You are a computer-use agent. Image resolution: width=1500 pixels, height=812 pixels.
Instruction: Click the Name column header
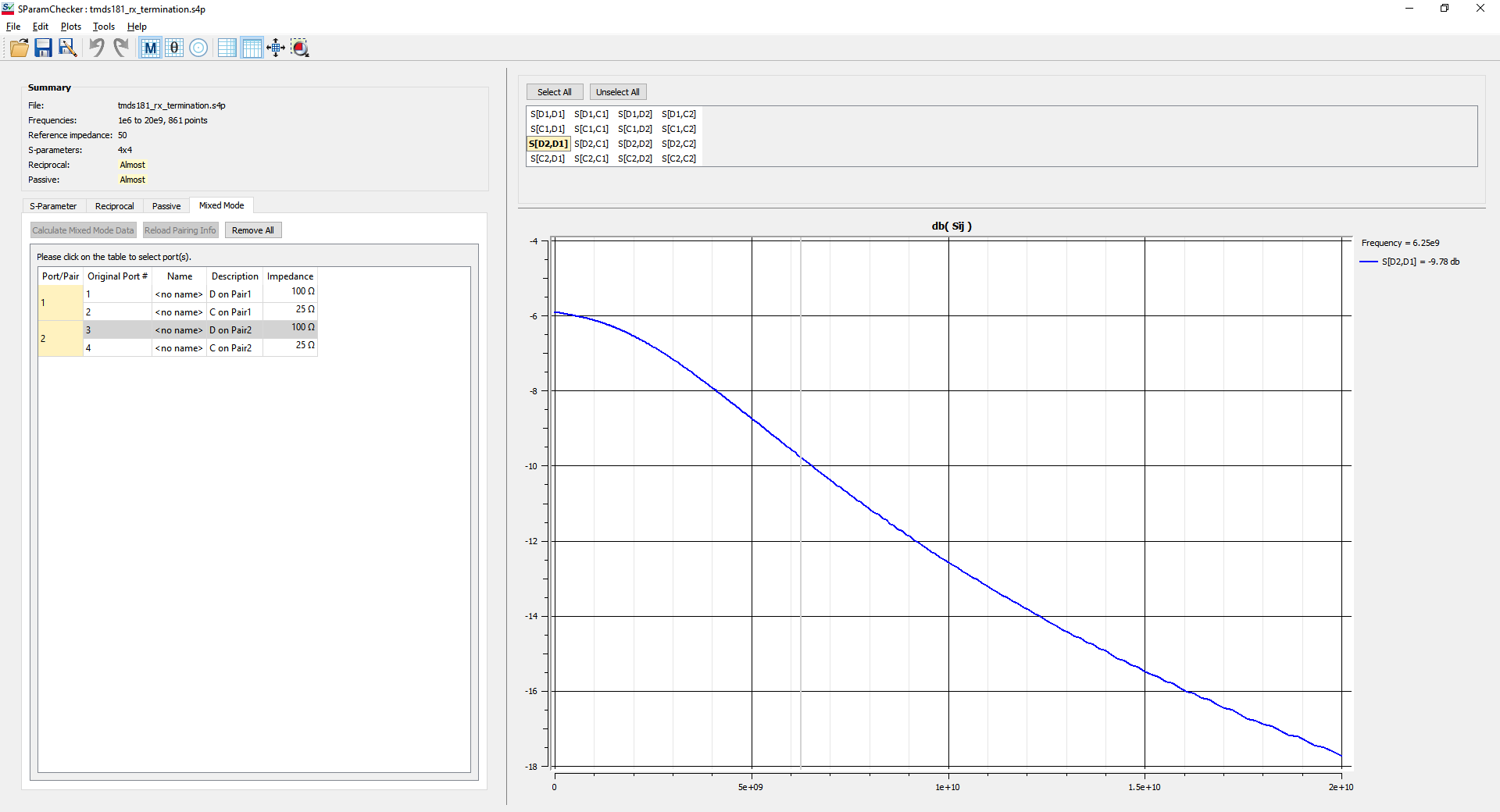coord(180,276)
